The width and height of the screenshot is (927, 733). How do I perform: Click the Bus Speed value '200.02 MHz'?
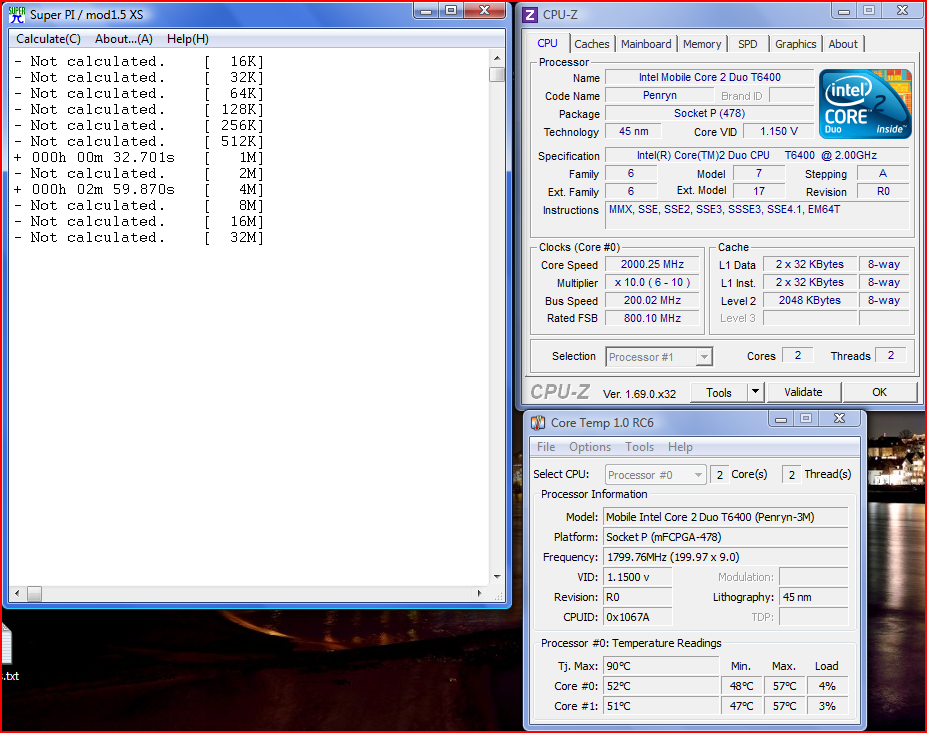pyautogui.click(x=653, y=300)
